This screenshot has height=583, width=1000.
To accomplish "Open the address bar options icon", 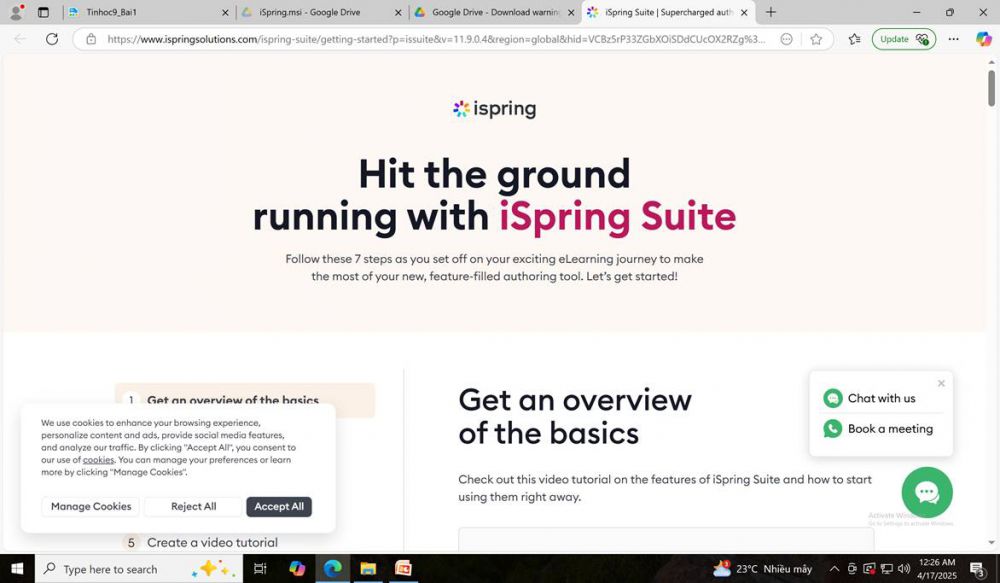I will (786, 39).
